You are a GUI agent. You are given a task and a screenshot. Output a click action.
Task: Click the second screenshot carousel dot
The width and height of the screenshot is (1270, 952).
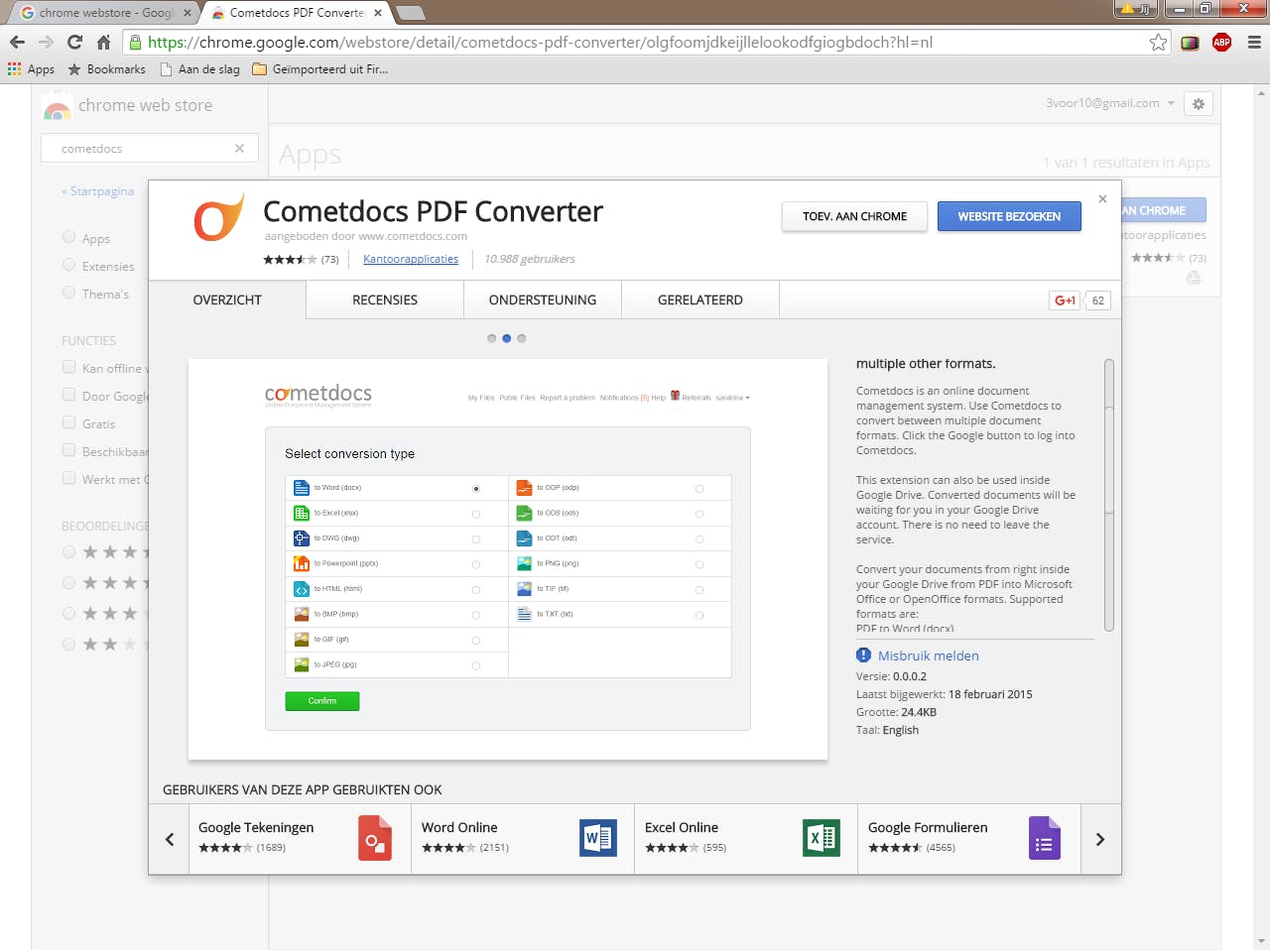[506, 338]
